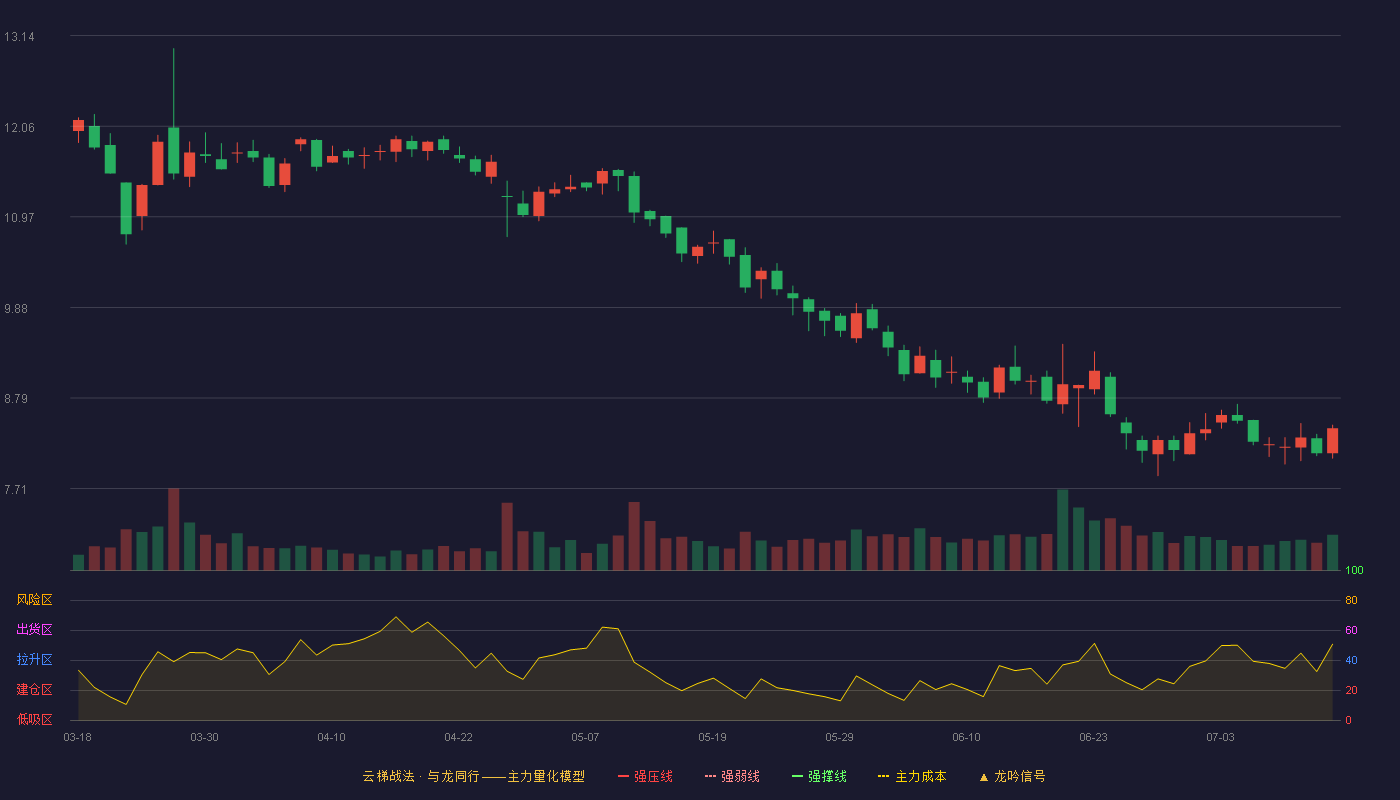This screenshot has height=800, width=1400.
Task: Toggle the 主力成本 legend entry
Action: click(x=912, y=776)
